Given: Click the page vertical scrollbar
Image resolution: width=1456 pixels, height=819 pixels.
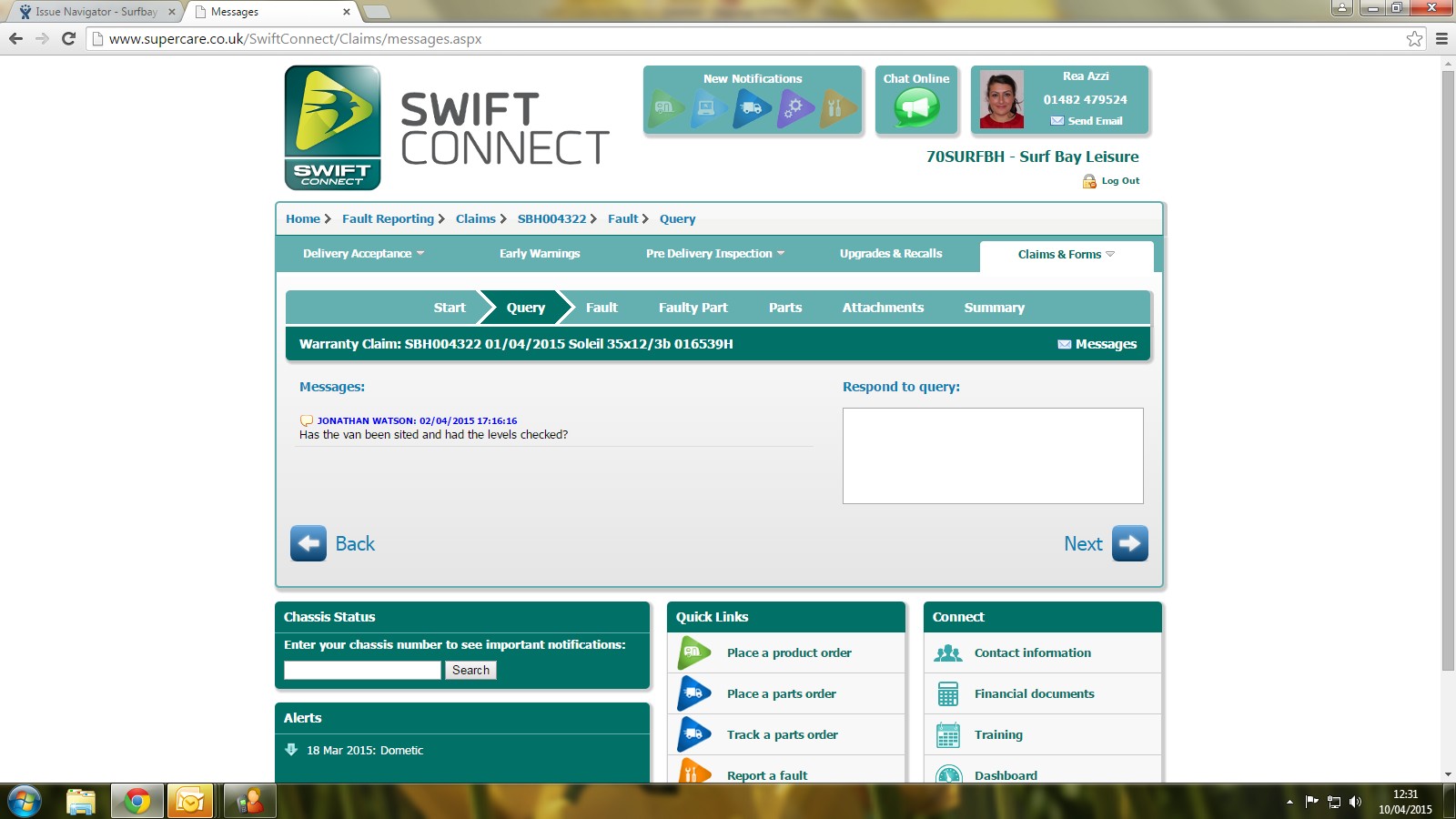Looking at the screenshot, I should pyautogui.click(x=1448, y=371).
